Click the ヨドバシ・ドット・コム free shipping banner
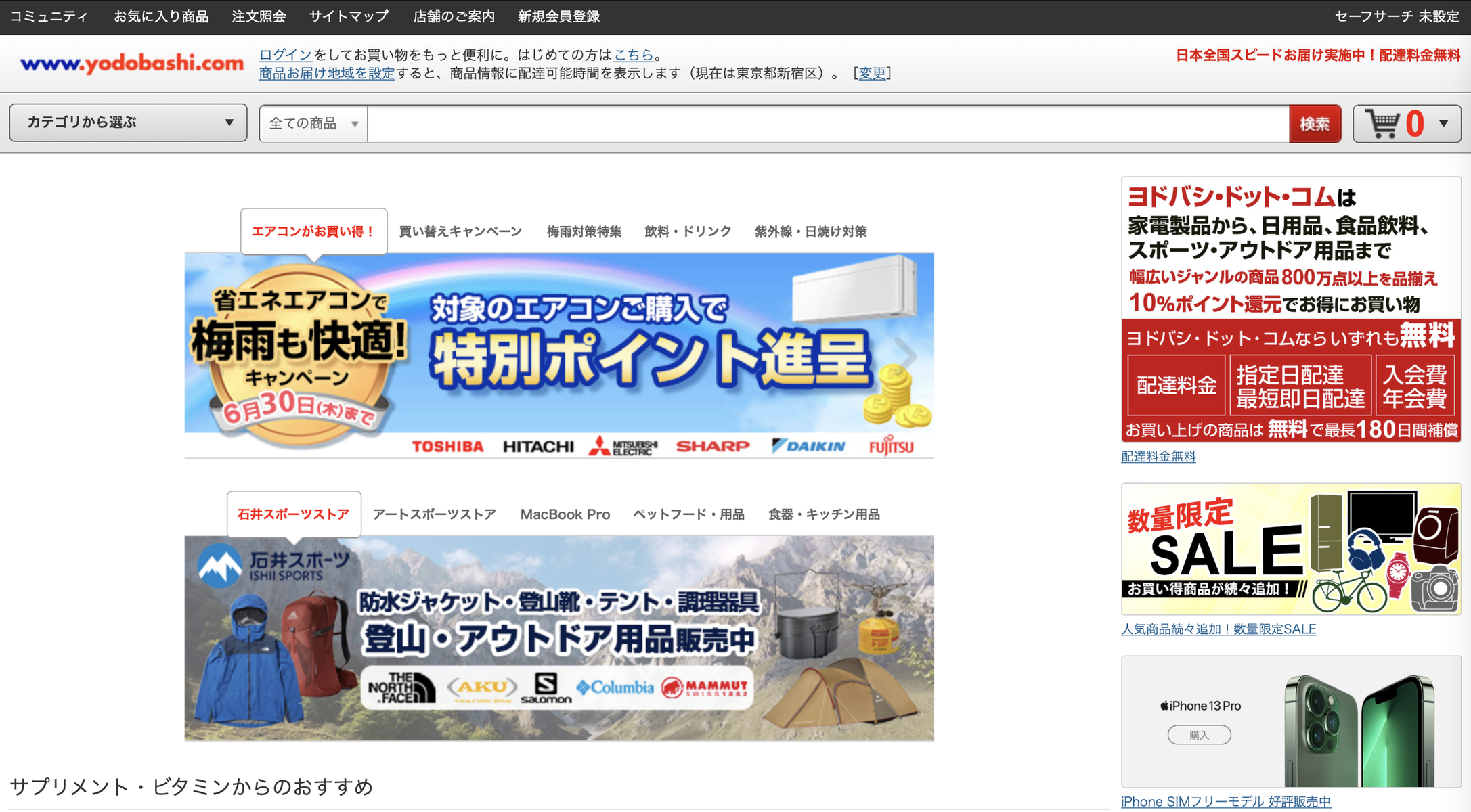The width and height of the screenshot is (1471, 812). pos(1291,309)
